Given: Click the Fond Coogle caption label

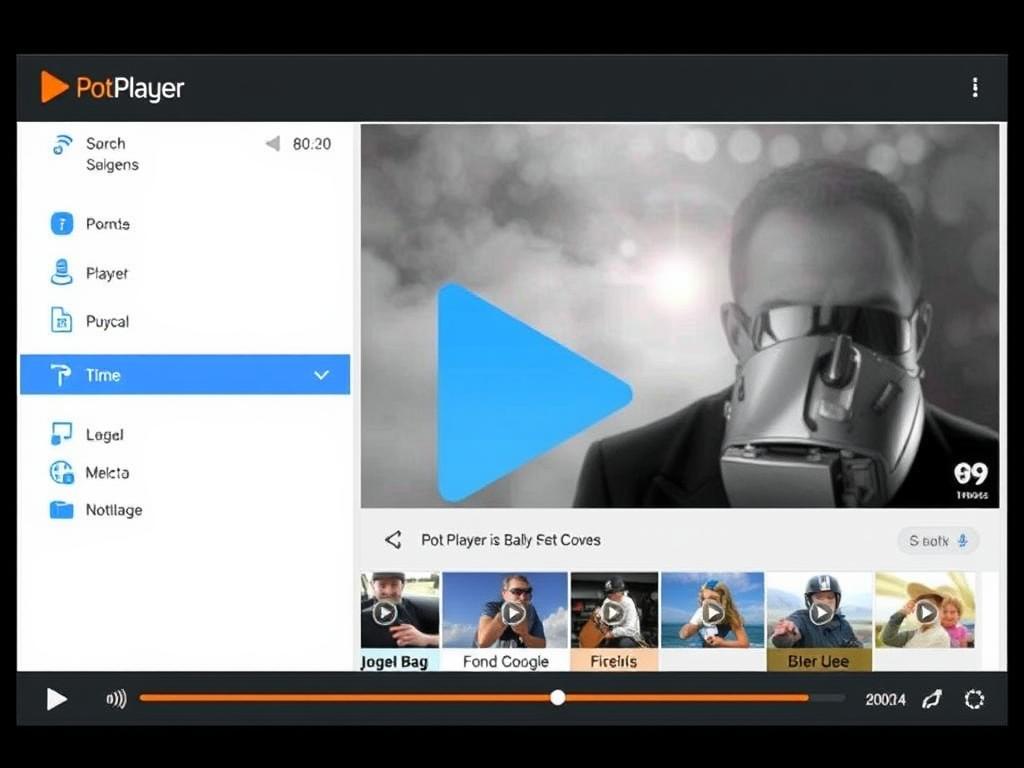Looking at the screenshot, I should [x=505, y=661].
